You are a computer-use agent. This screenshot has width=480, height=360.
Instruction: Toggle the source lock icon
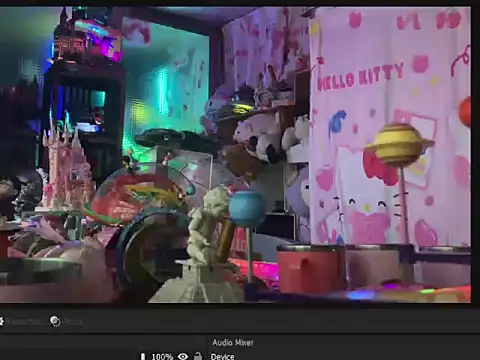pos(198,356)
